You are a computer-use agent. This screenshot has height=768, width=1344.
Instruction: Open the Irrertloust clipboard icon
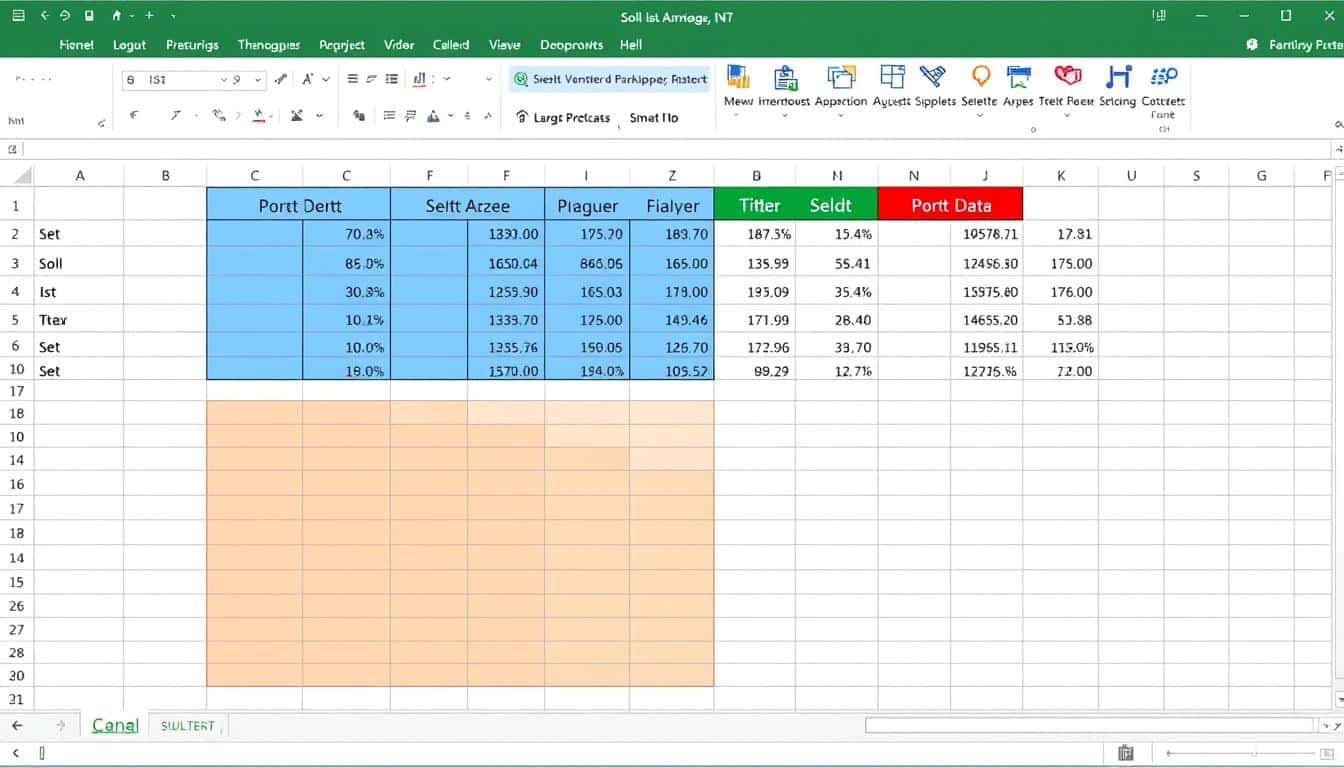pos(786,78)
